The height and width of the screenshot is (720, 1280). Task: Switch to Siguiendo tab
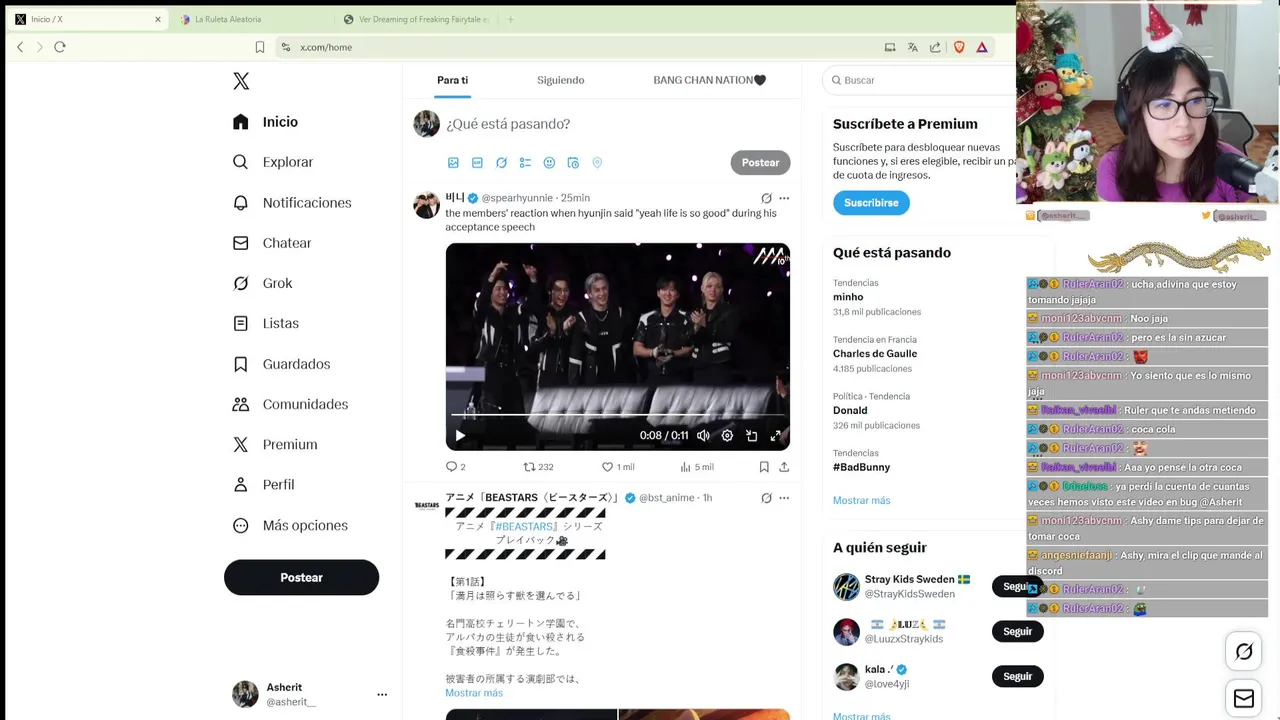tap(560, 80)
